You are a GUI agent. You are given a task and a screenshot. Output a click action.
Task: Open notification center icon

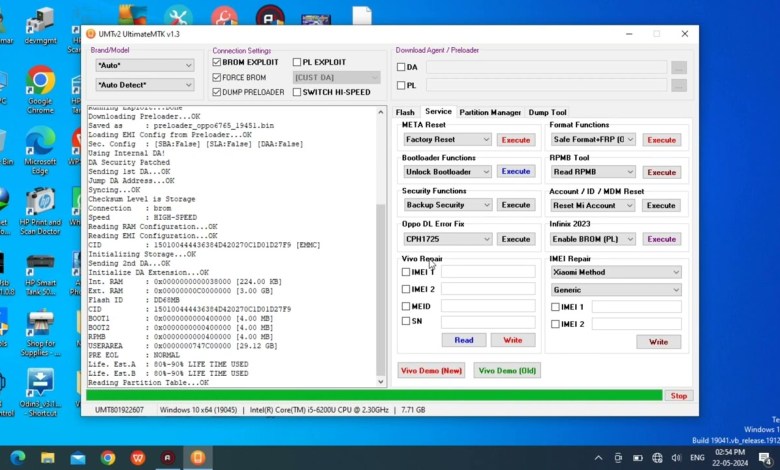pos(766,458)
